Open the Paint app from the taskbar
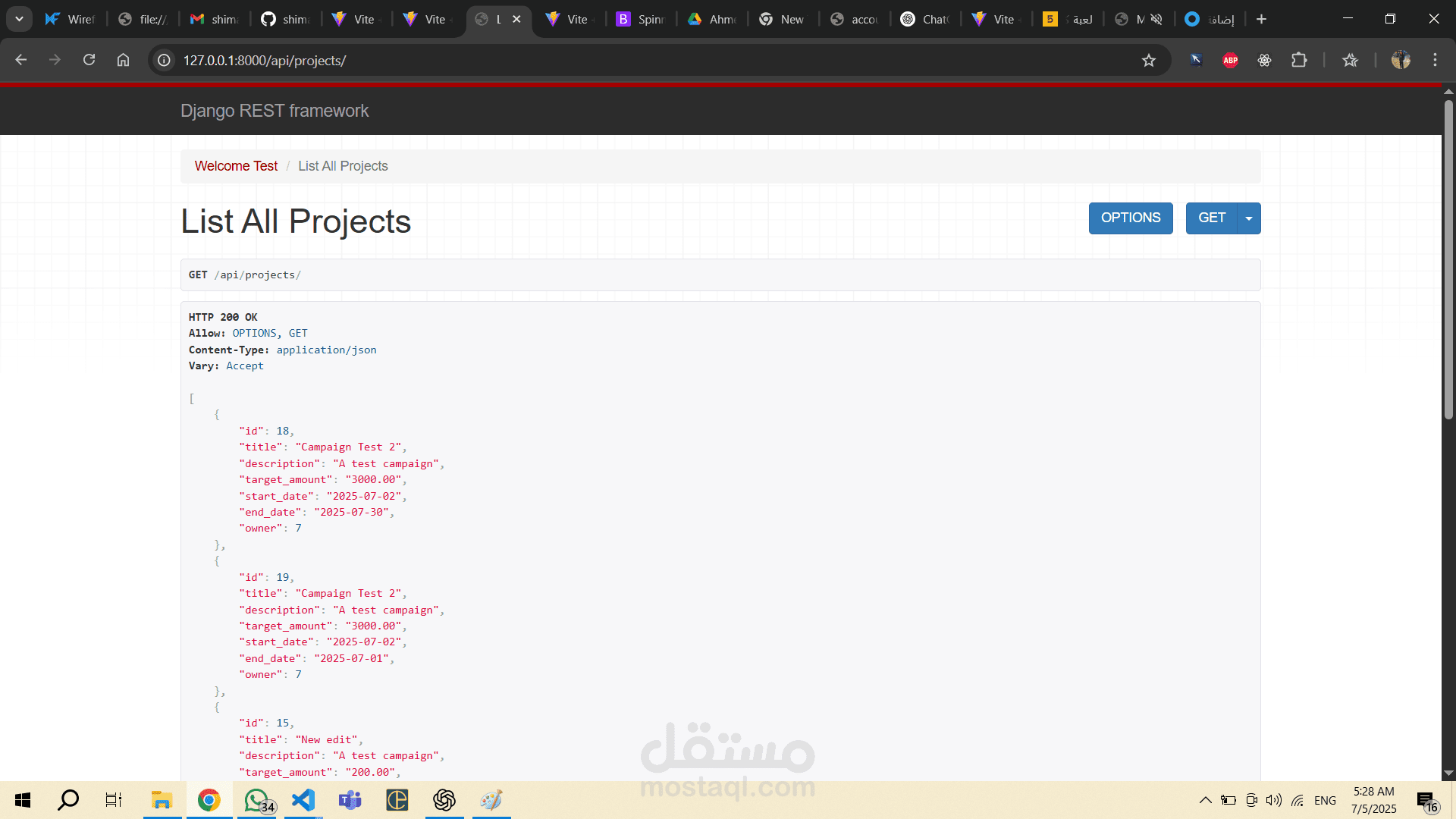Viewport: 1456px width, 819px height. 491,800
